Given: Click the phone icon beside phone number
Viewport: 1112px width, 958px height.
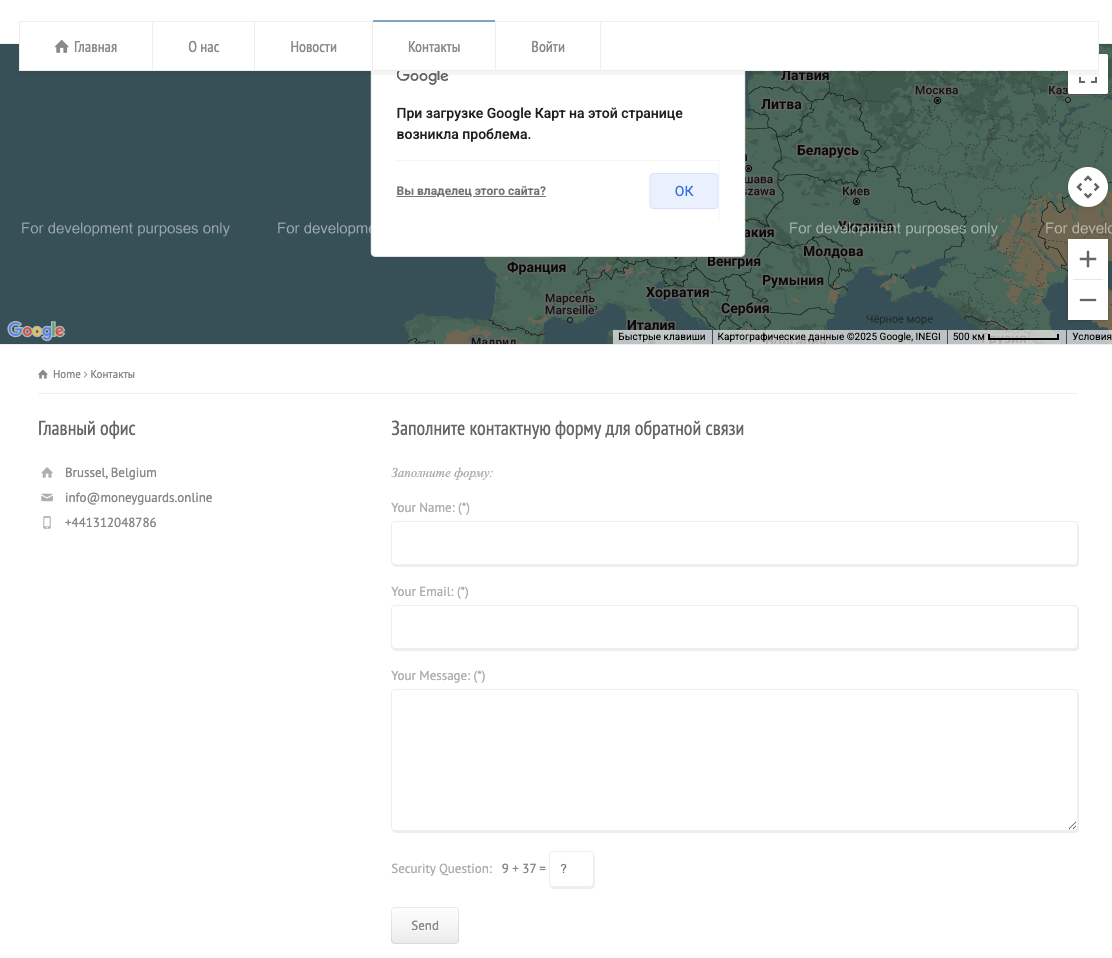Looking at the screenshot, I should click(x=47, y=523).
